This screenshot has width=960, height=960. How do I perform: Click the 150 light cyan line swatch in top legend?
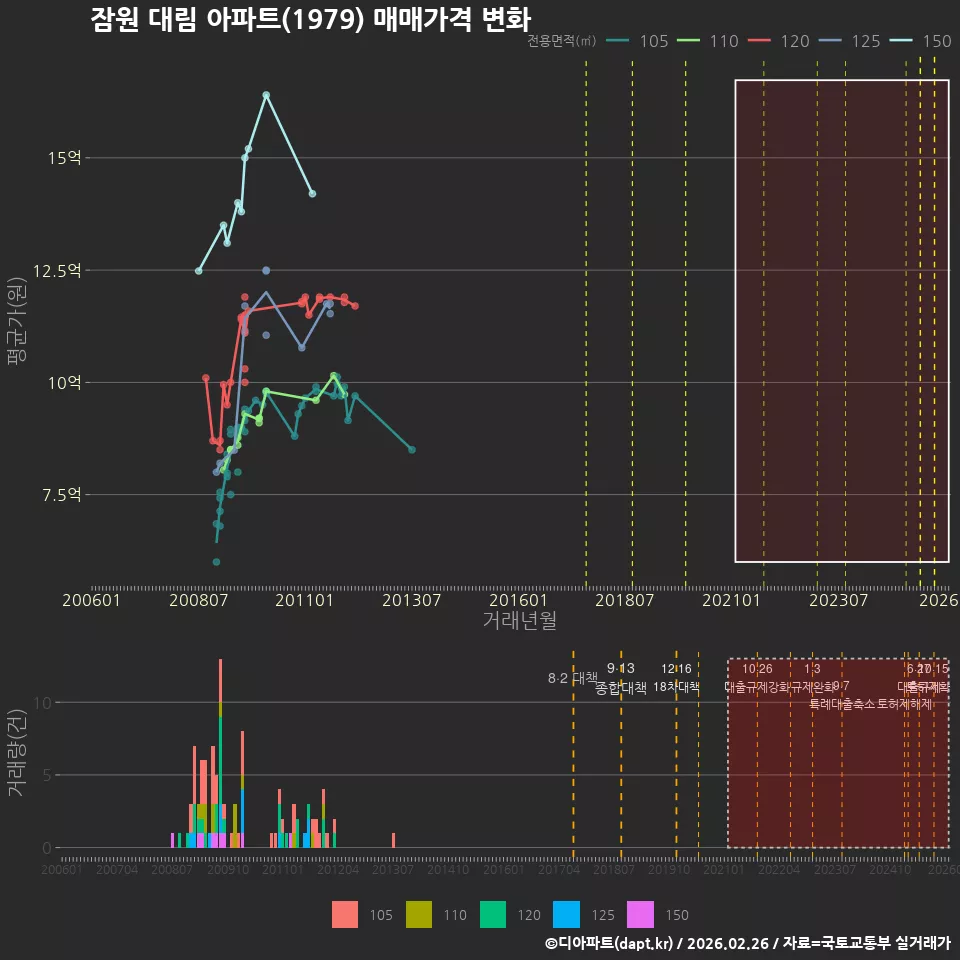pos(901,41)
